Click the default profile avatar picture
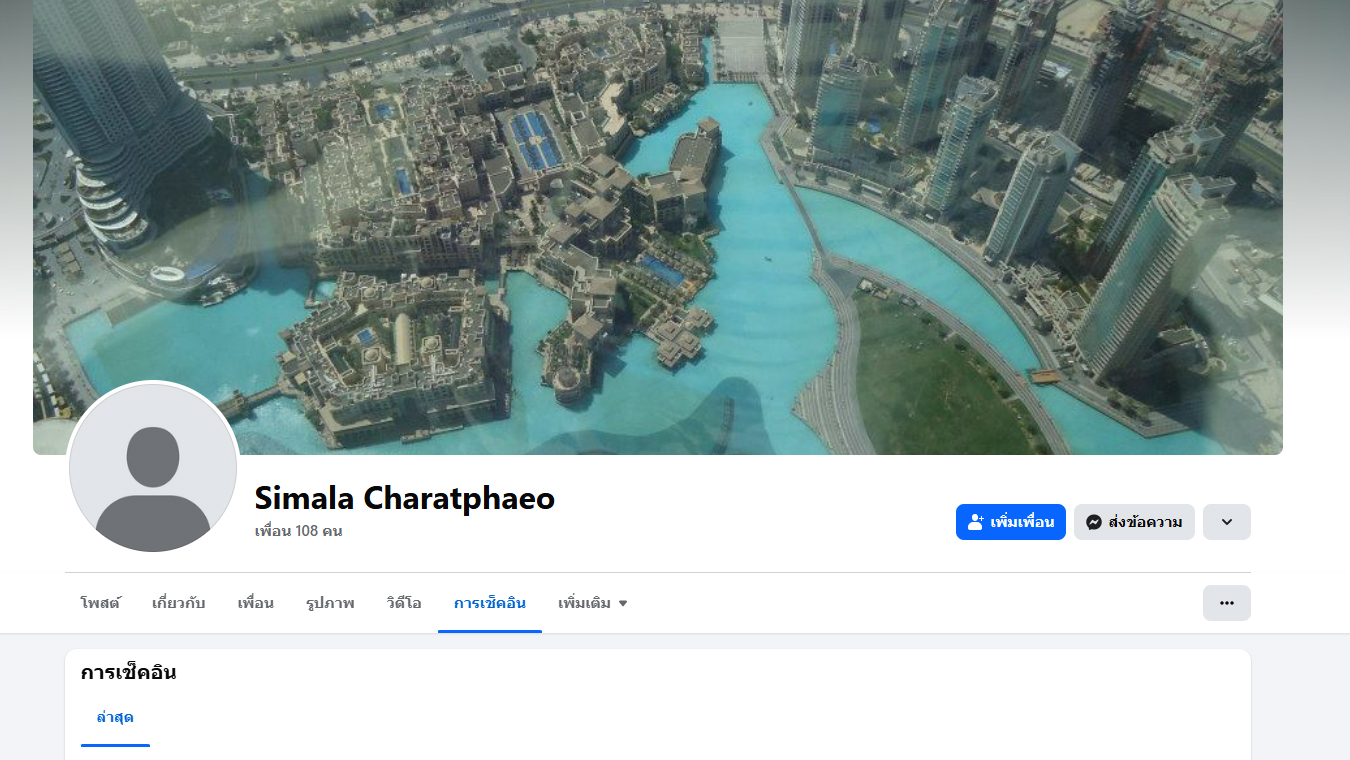Viewport: 1350px width, 760px height. tap(153, 467)
